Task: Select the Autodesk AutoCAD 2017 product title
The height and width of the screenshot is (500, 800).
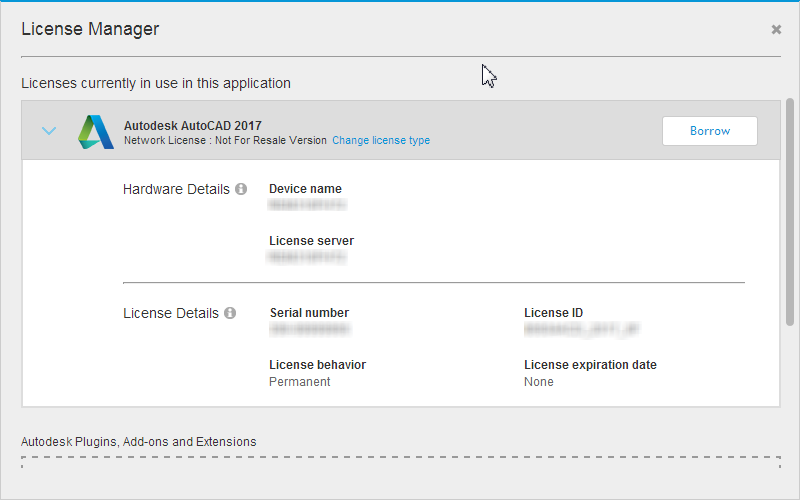Action: click(192, 126)
